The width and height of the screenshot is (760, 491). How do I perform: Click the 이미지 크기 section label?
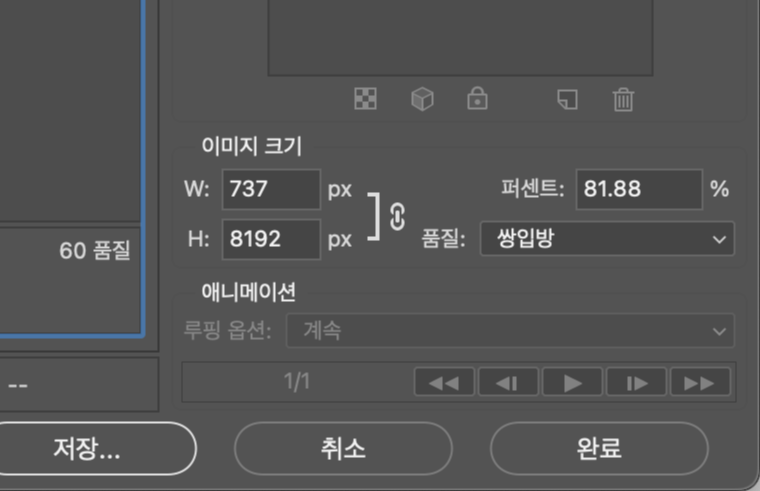252,146
